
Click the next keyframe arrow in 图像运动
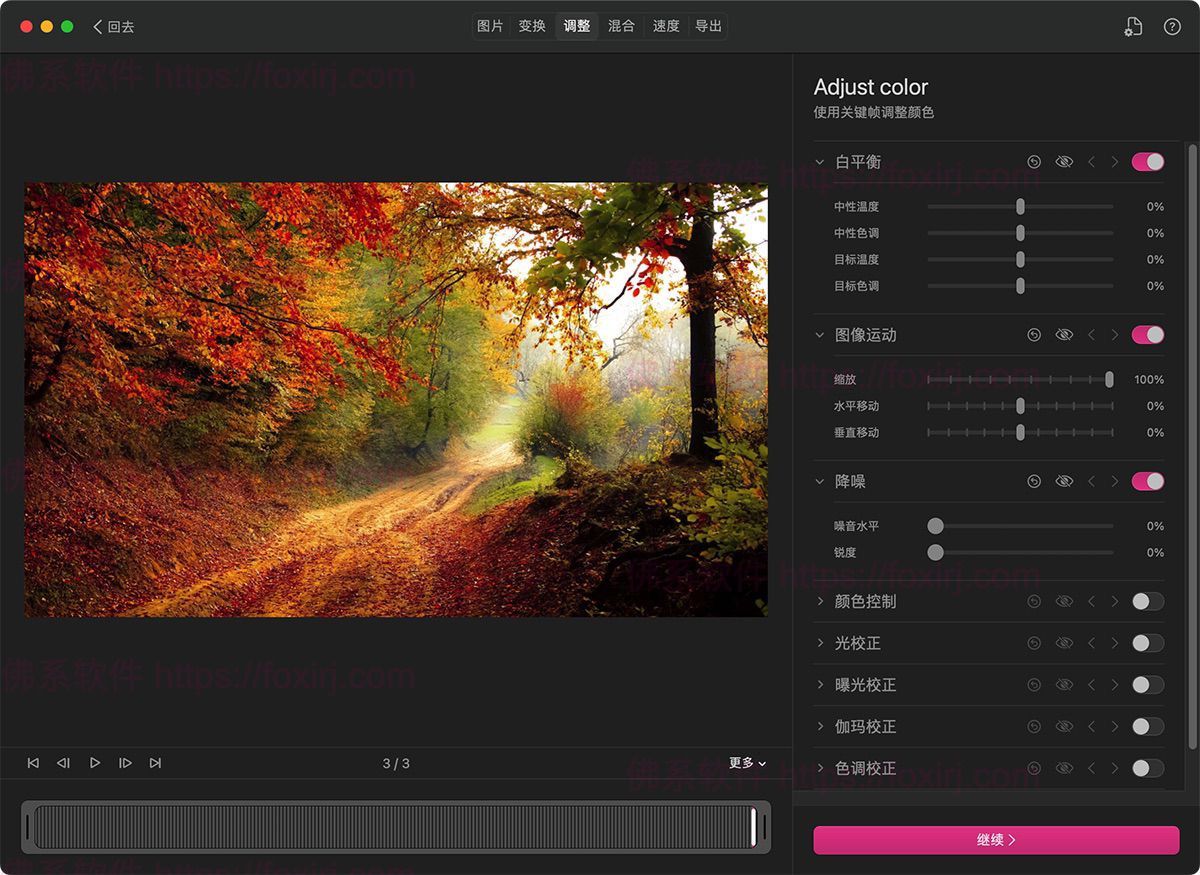[x=1114, y=334]
